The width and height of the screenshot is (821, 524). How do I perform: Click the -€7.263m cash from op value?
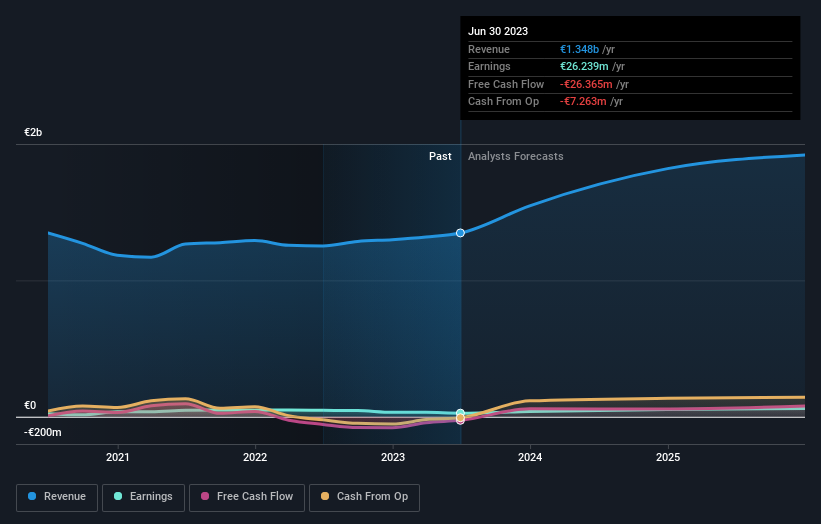(583, 102)
